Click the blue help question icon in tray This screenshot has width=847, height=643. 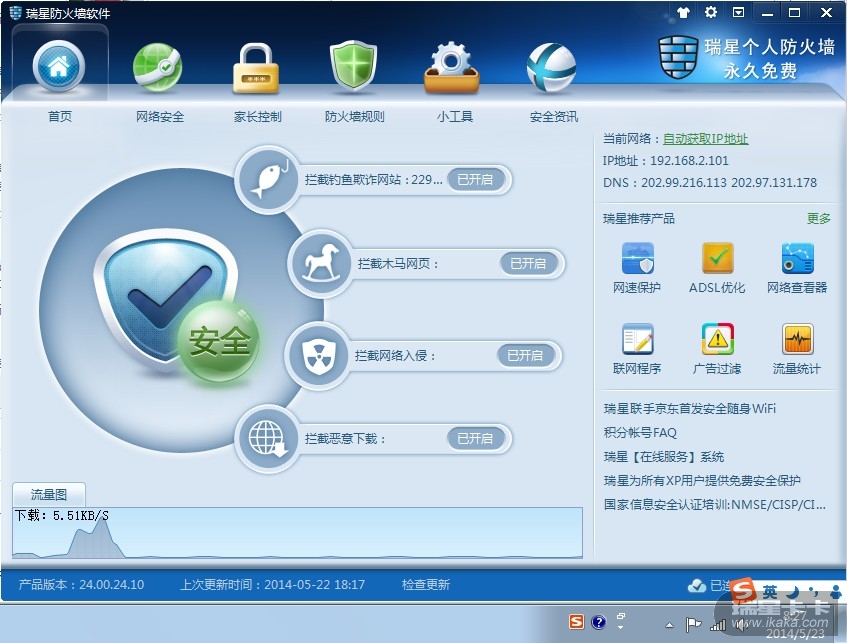pyautogui.click(x=599, y=622)
